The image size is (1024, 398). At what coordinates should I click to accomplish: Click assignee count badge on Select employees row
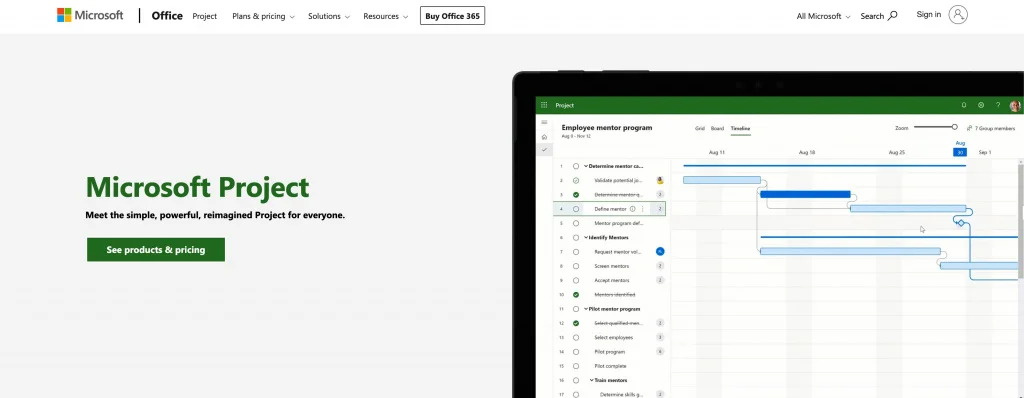660,337
